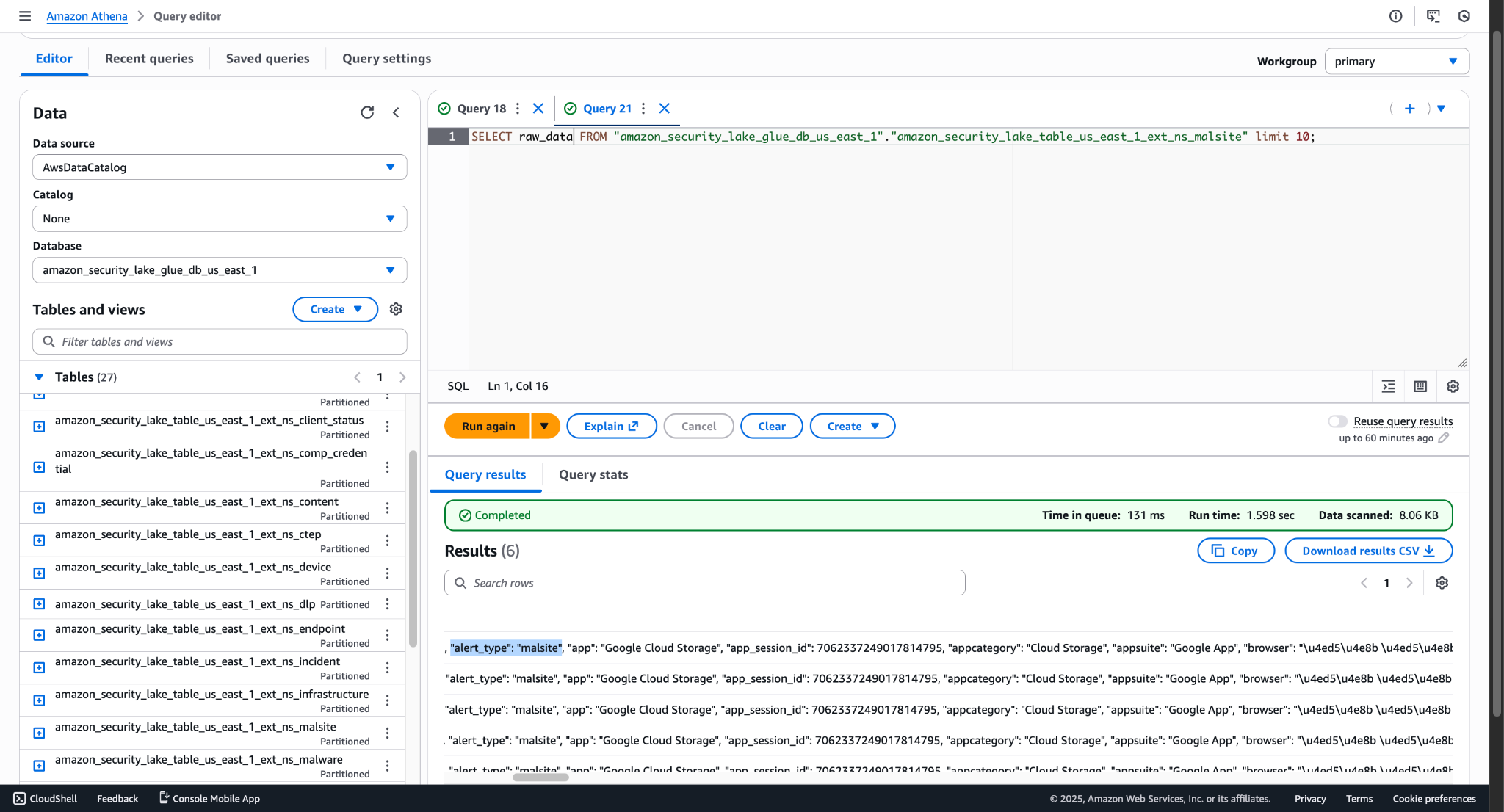Switch to Recent queries tab
This screenshot has width=1504, height=812.
[x=149, y=59]
